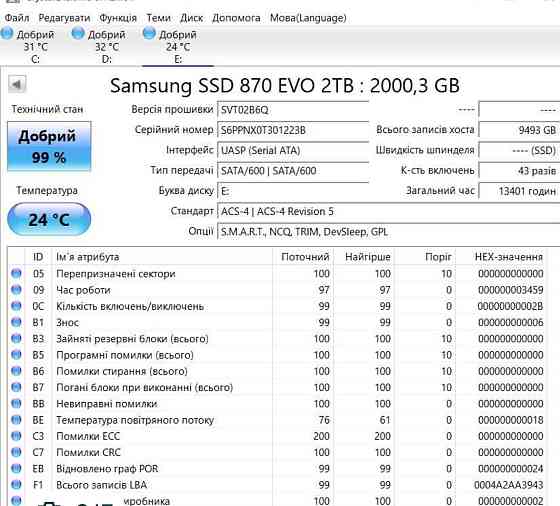Click status icon of Погані блоки при виконанні row

coord(16,387)
